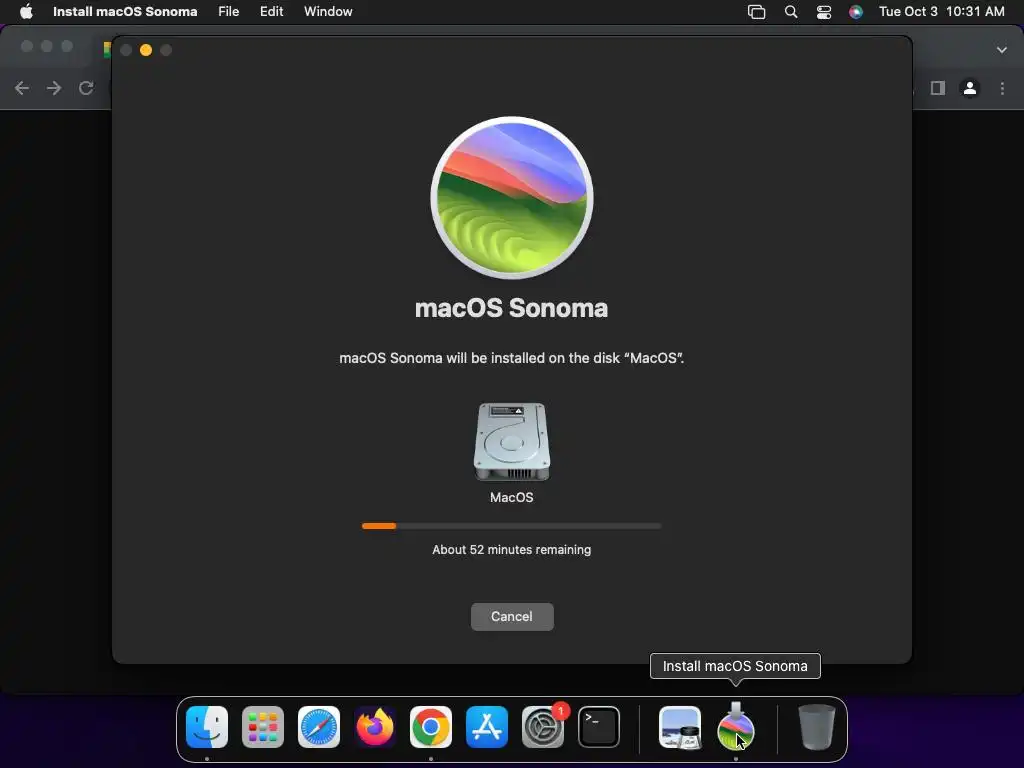Minimize the installer window with yellow button

pos(146,50)
